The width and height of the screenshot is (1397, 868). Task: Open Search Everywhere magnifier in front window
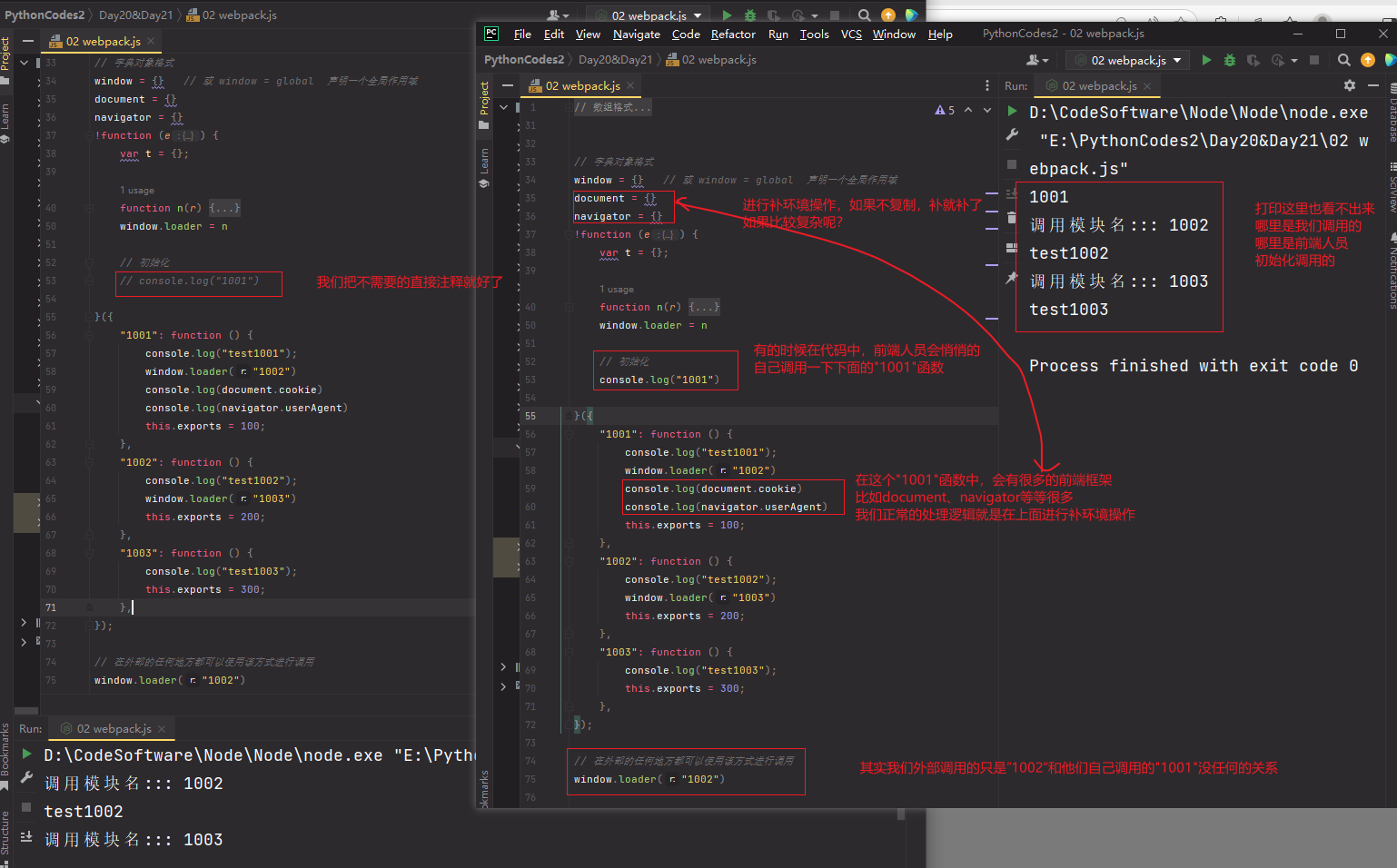click(1343, 61)
